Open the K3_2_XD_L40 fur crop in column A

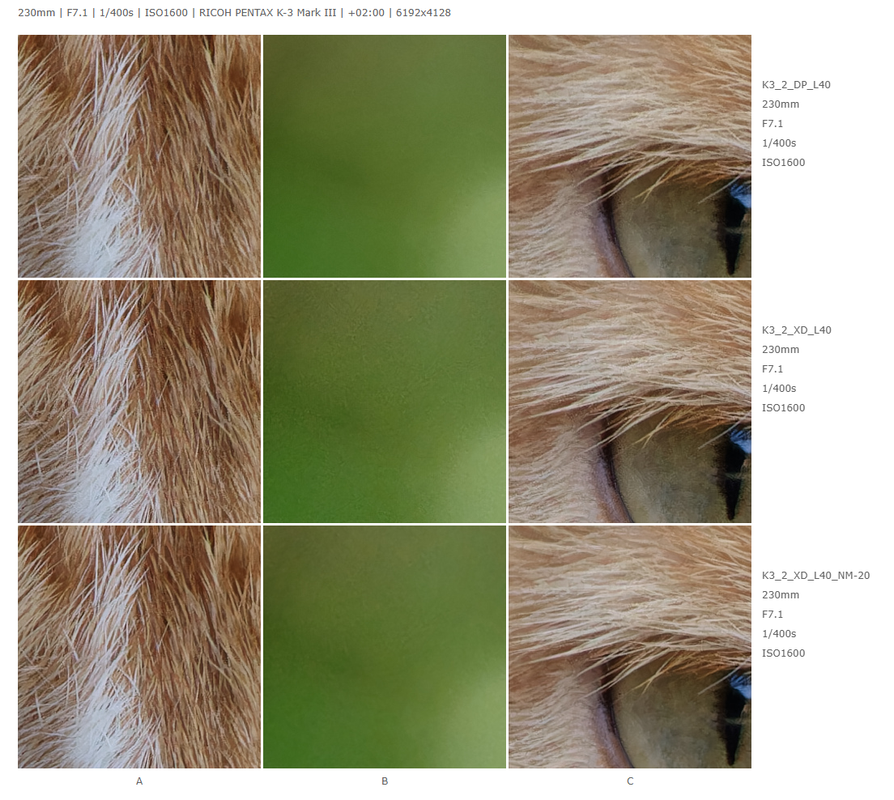pos(139,401)
